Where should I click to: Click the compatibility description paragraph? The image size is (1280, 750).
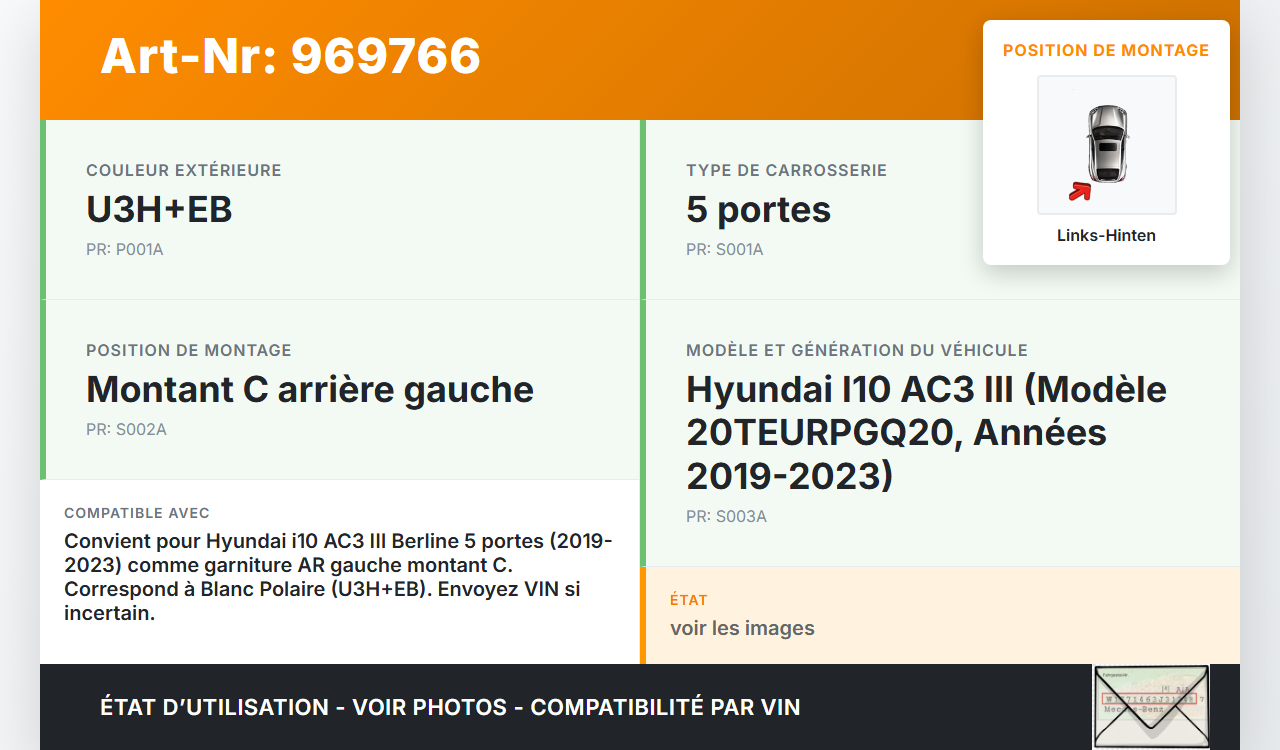tap(338, 577)
